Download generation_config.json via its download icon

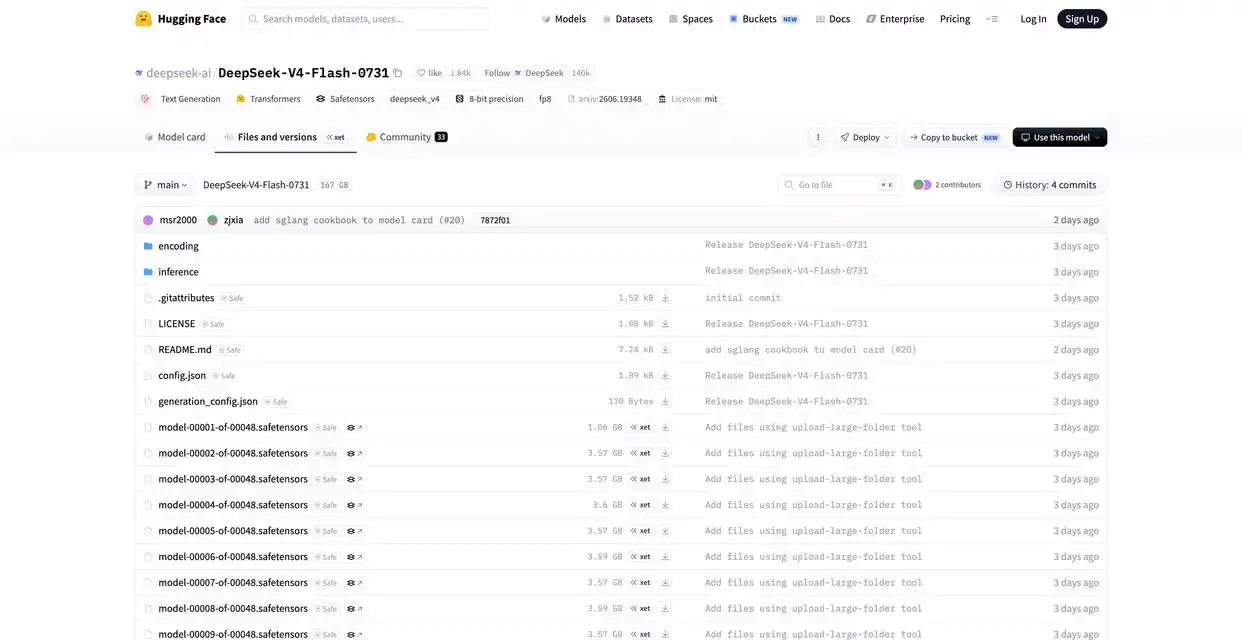665,401
